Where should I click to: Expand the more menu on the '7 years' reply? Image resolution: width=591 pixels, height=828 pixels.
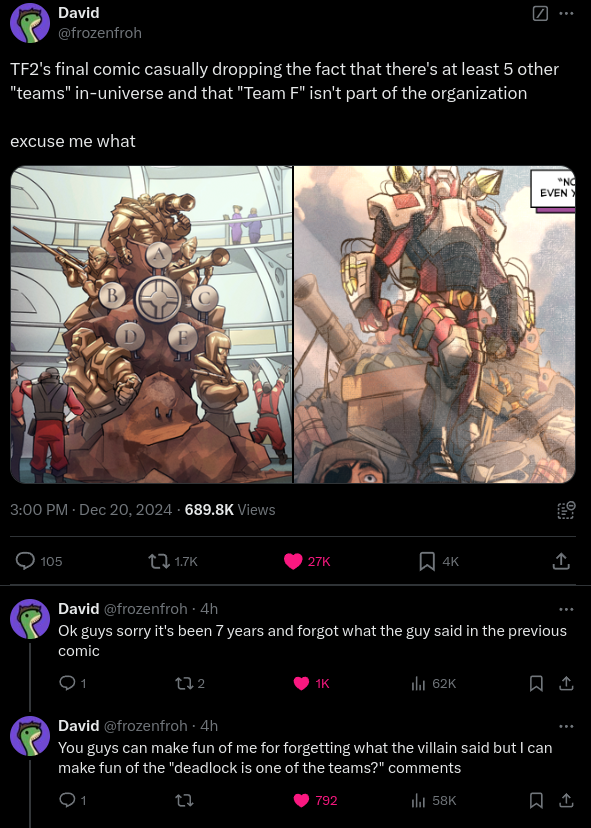point(566,609)
